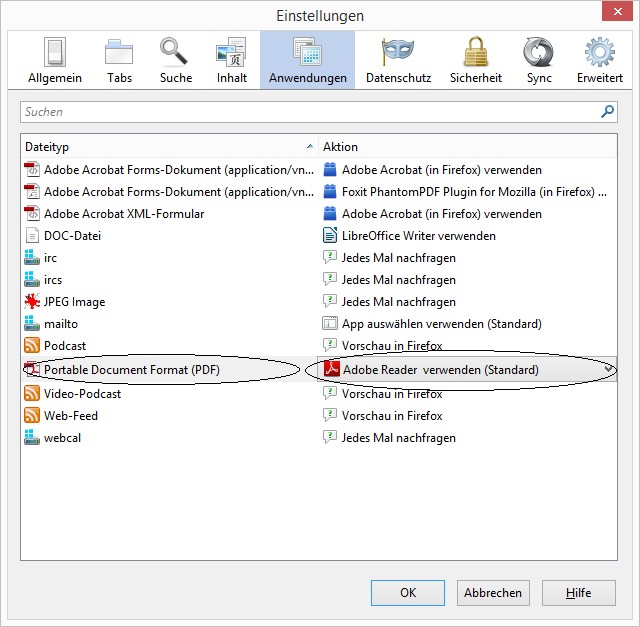640x627 pixels.
Task: Click the magnifier icon in search field
Action: [607, 111]
